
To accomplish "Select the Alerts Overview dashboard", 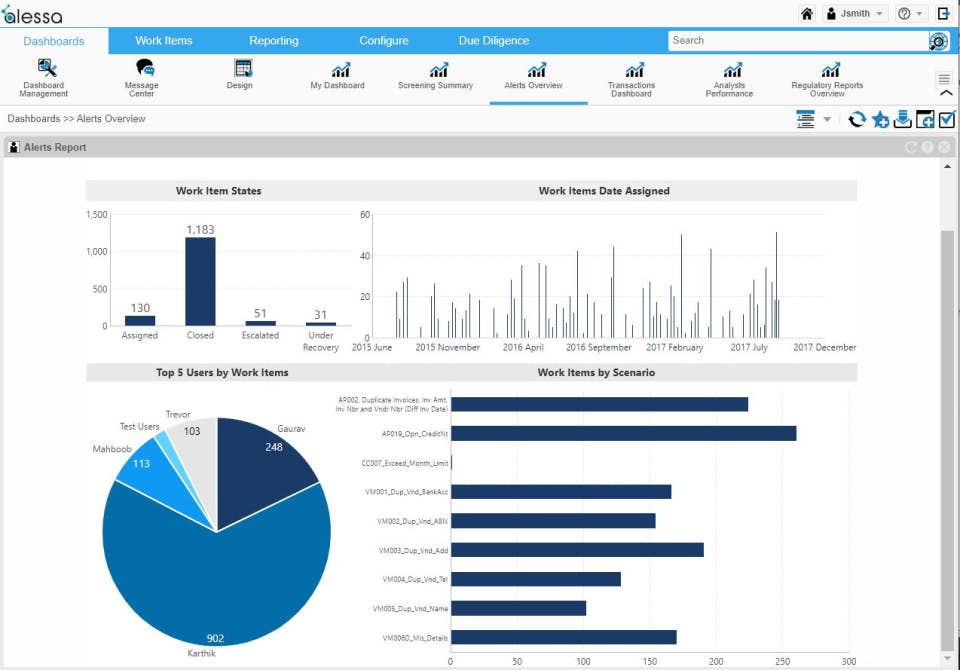I will coord(533,76).
